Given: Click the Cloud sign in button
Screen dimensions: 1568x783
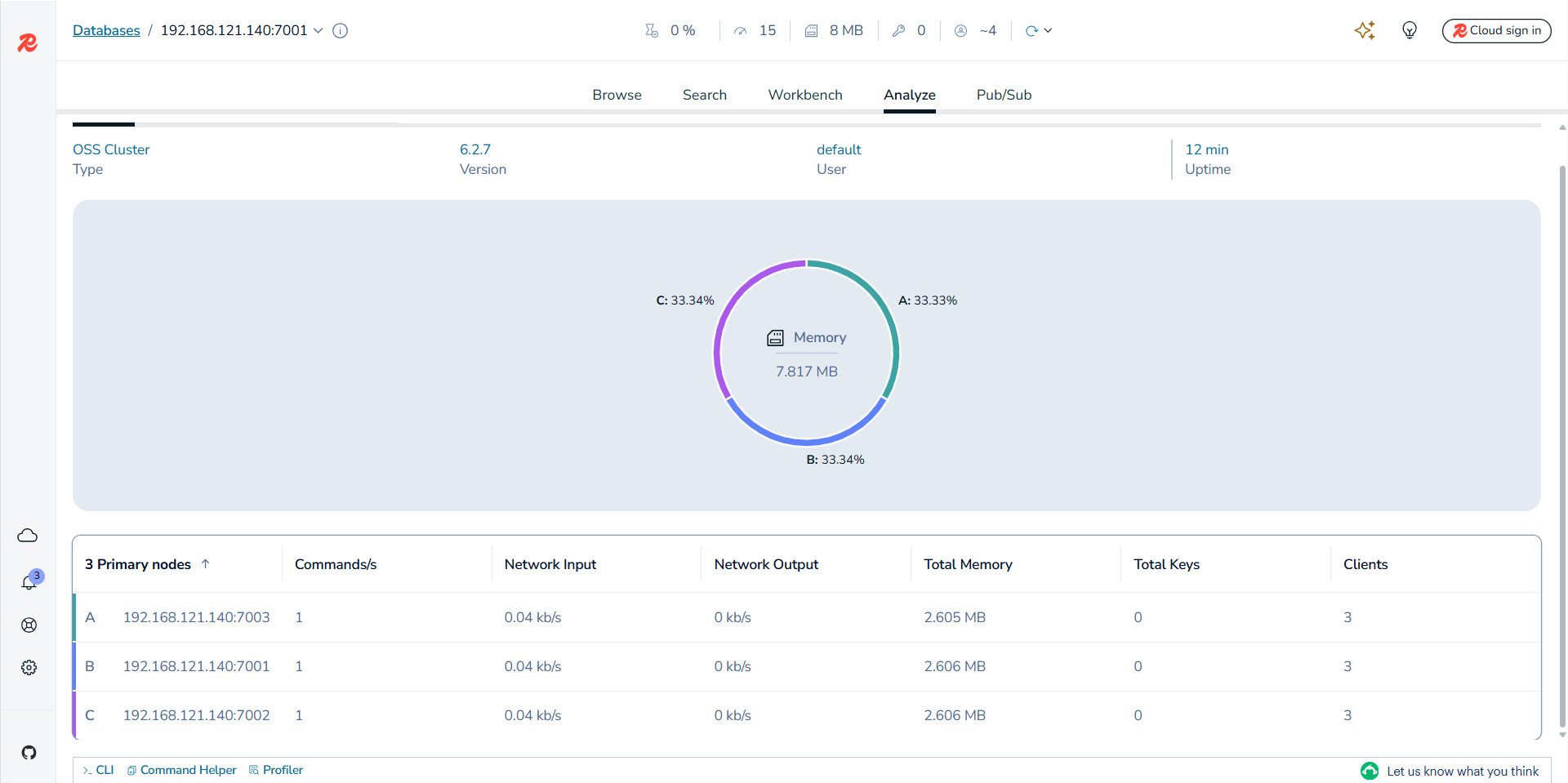Looking at the screenshot, I should coord(1496,31).
